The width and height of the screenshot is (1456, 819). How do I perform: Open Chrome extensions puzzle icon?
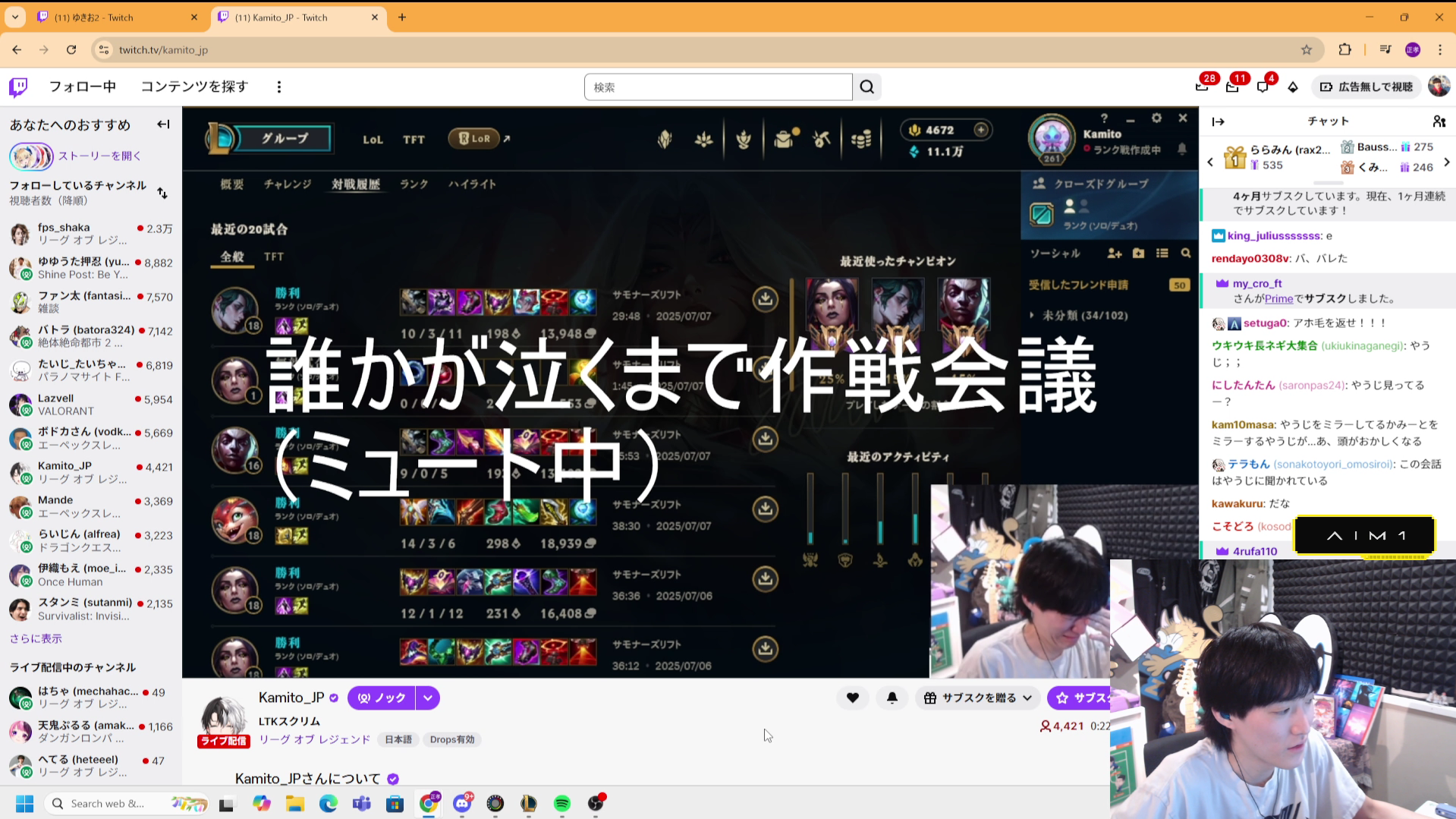[1344, 50]
